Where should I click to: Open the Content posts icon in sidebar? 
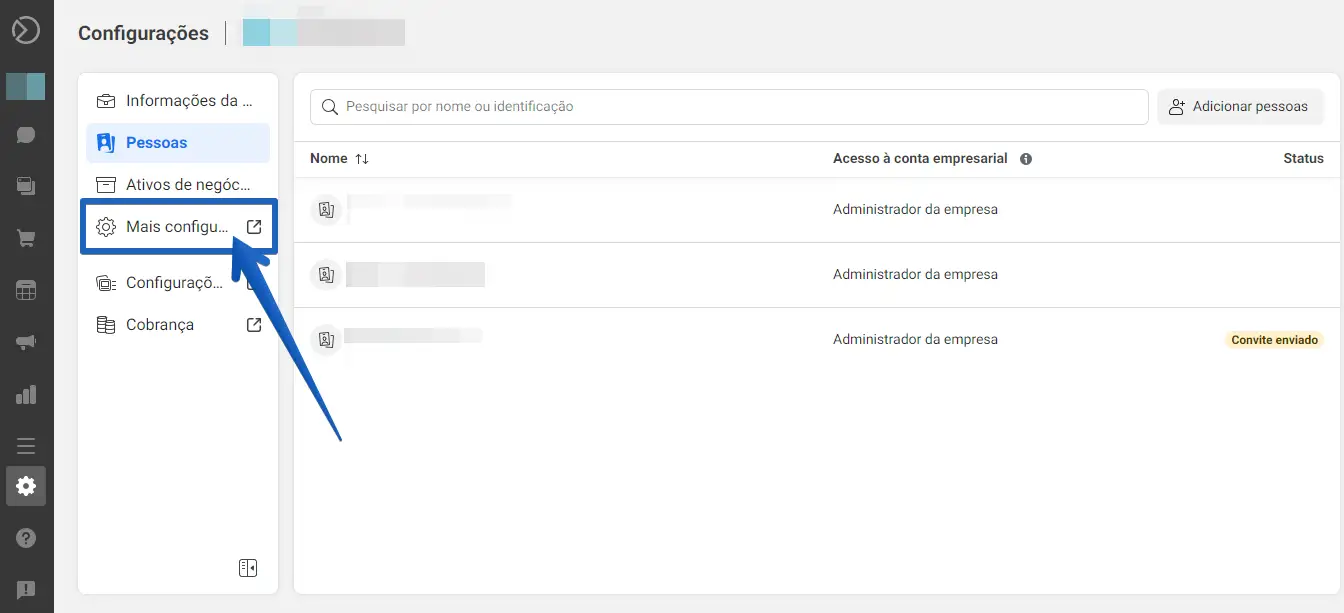[x=26, y=186]
